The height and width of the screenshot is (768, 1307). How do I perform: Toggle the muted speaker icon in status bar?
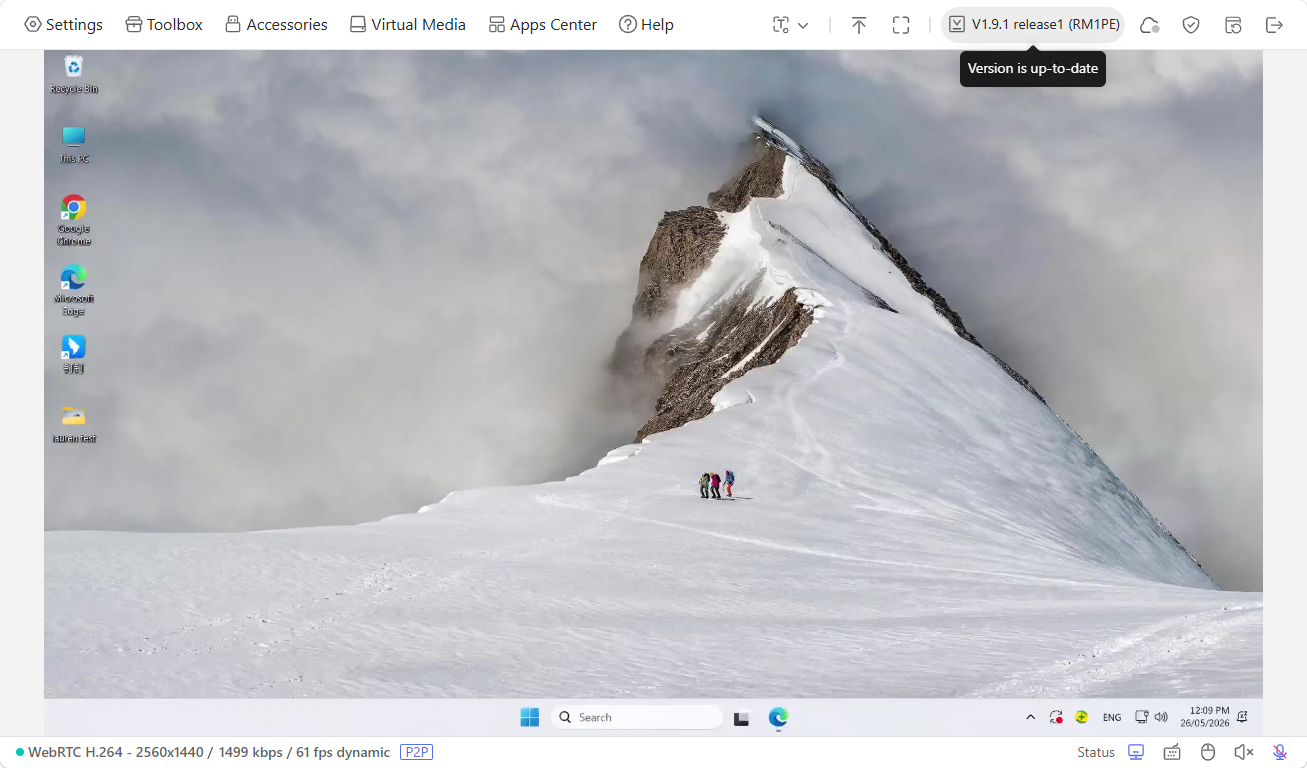[x=1243, y=752]
